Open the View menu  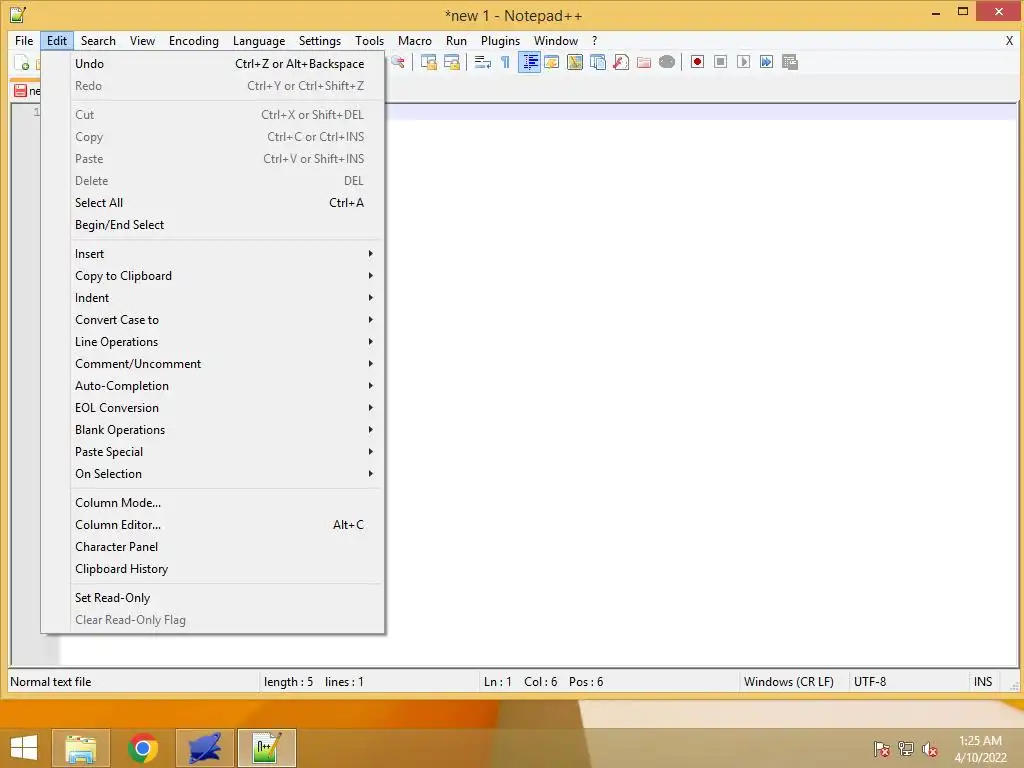click(x=142, y=40)
